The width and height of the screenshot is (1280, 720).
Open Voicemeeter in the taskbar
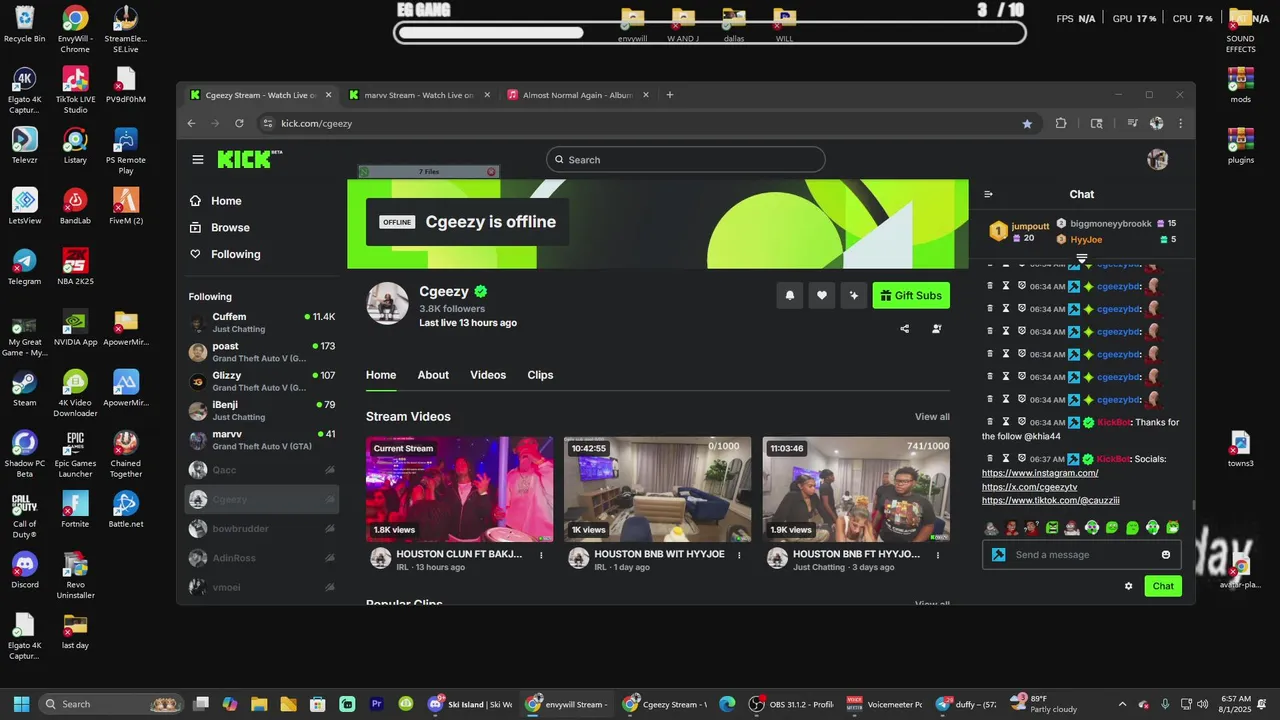[884, 704]
